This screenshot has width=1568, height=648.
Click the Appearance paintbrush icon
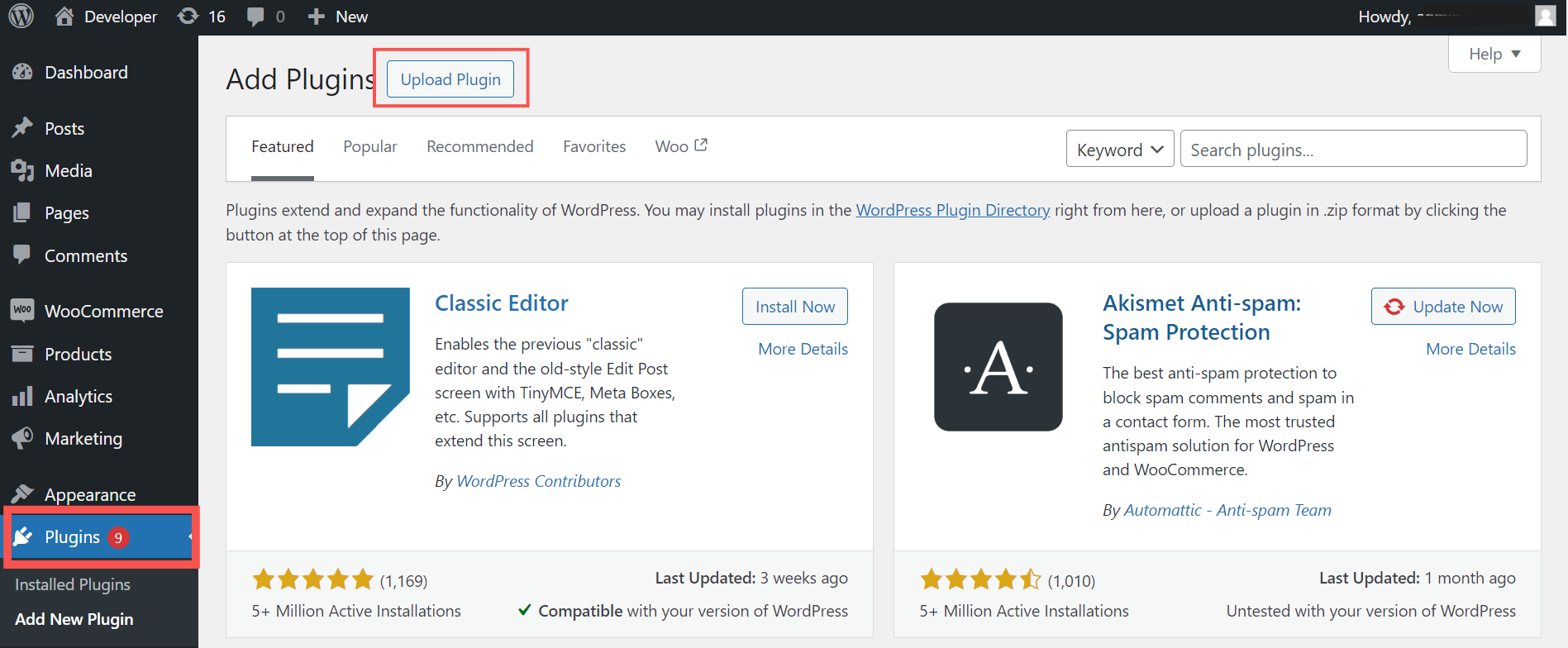point(22,493)
